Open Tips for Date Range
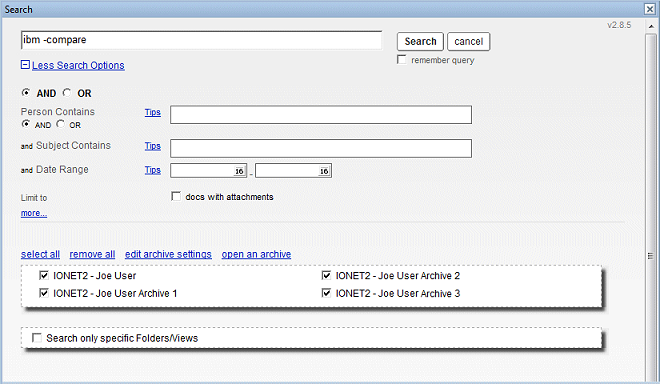Viewport: 660px width, 384px height. point(153,170)
